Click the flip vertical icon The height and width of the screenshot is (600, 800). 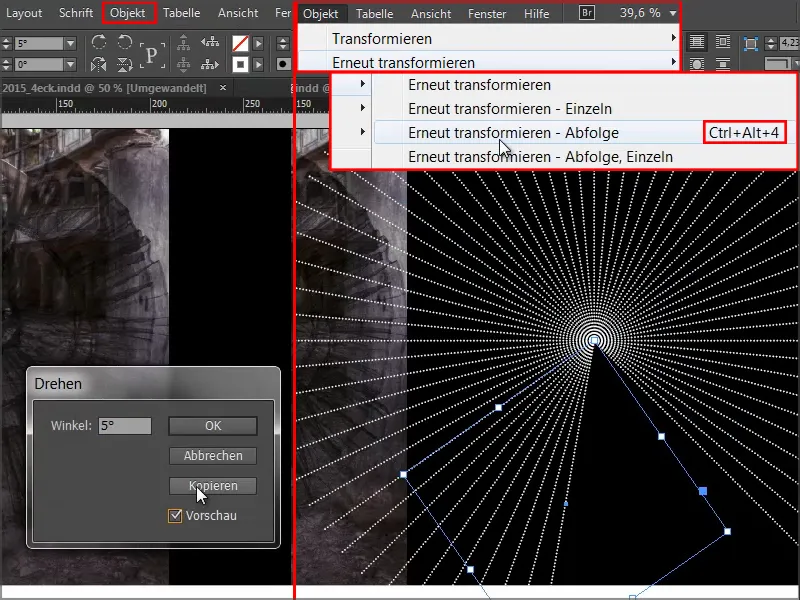(x=124, y=64)
